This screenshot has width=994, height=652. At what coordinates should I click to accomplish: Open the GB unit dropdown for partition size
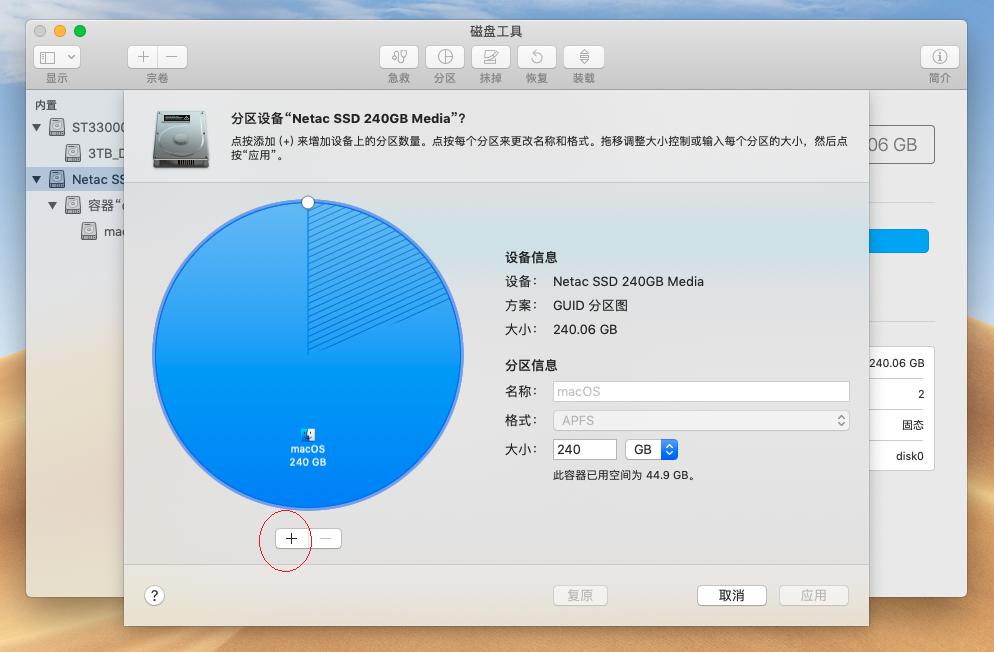652,449
